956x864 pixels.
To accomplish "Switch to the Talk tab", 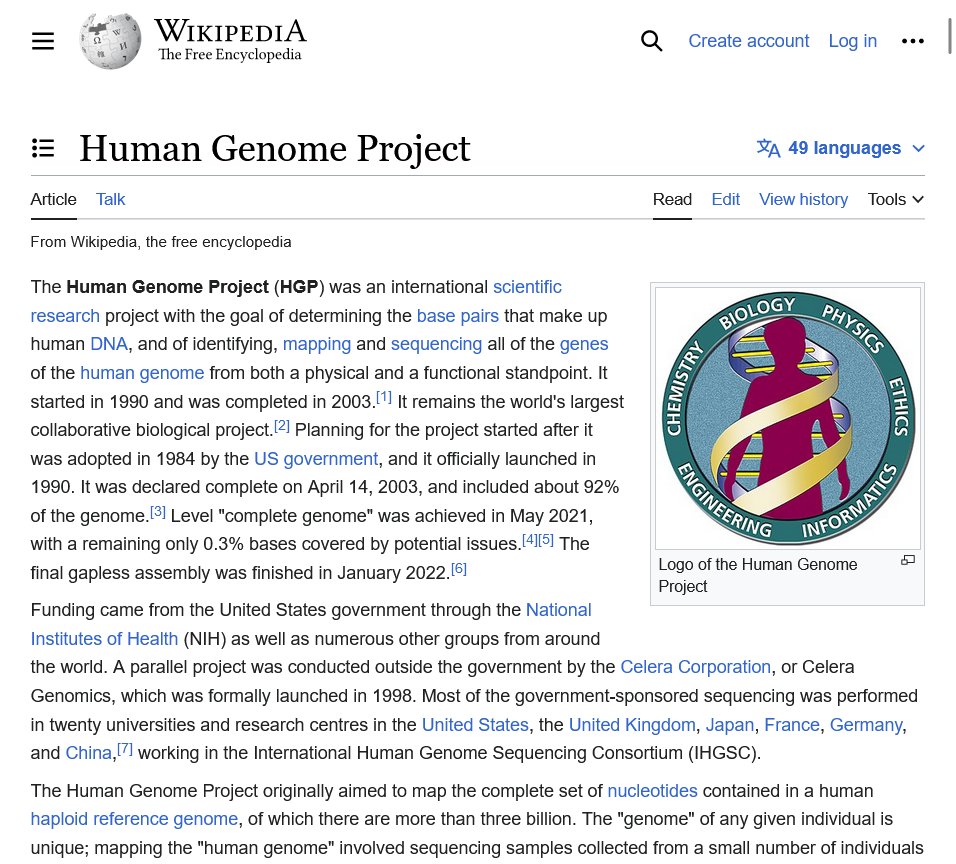I will tap(110, 199).
